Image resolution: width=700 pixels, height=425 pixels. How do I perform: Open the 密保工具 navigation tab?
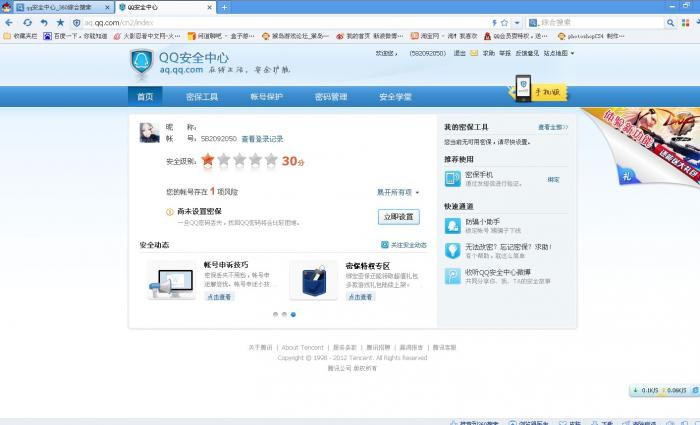(x=202, y=96)
